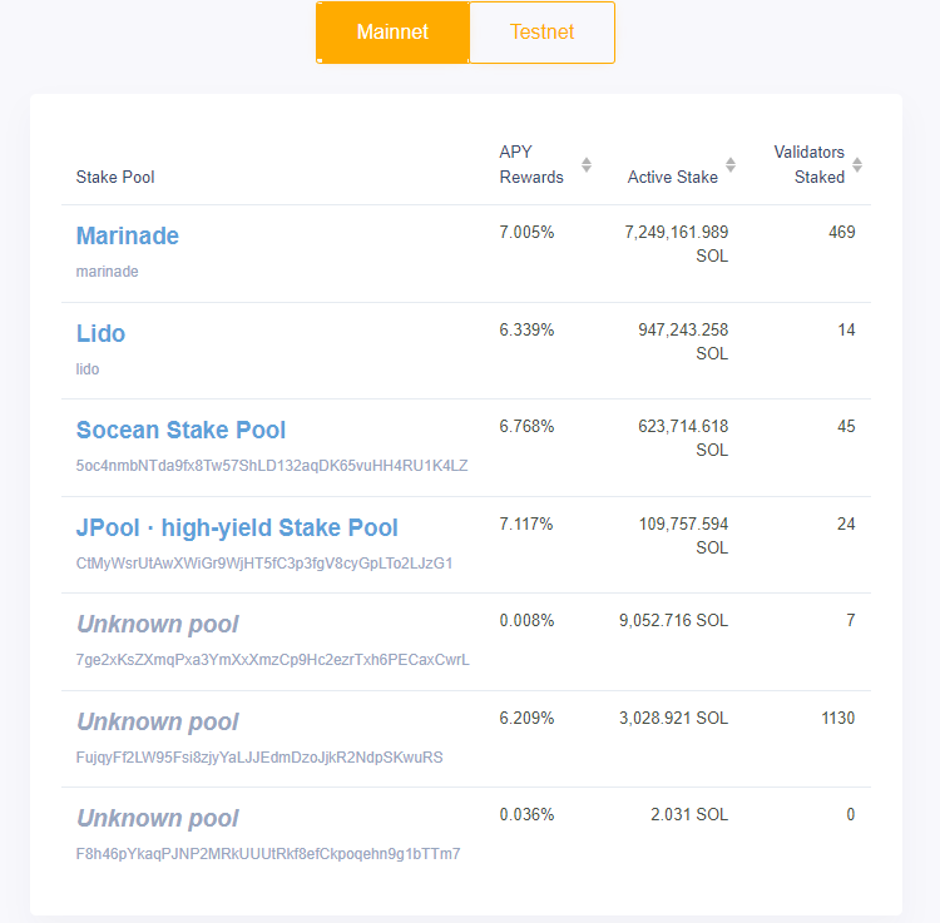This screenshot has height=924, width=941.
Task: Open the Lido stake pool
Action: click(100, 334)
